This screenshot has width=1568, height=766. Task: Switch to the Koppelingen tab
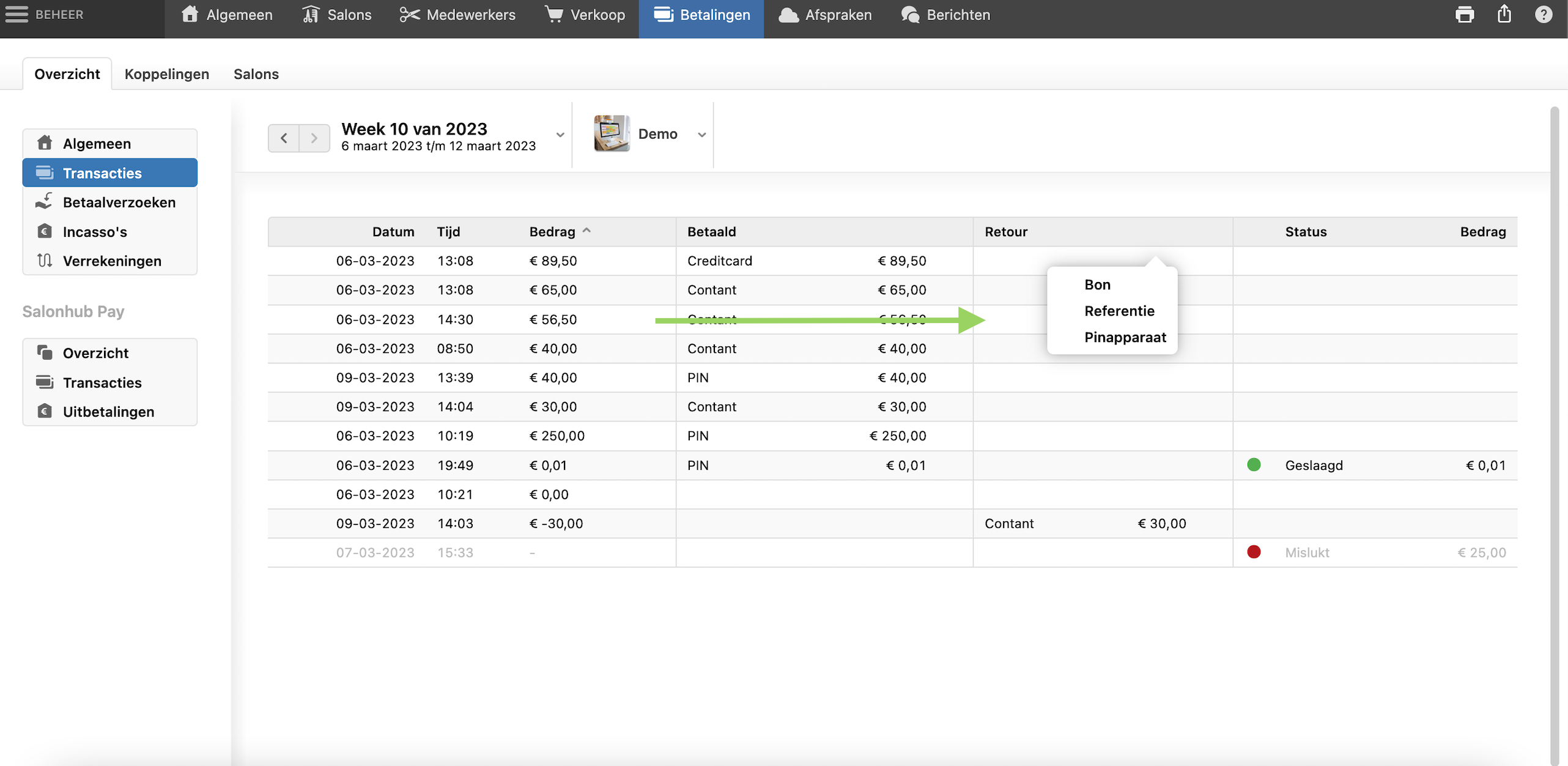166,74
